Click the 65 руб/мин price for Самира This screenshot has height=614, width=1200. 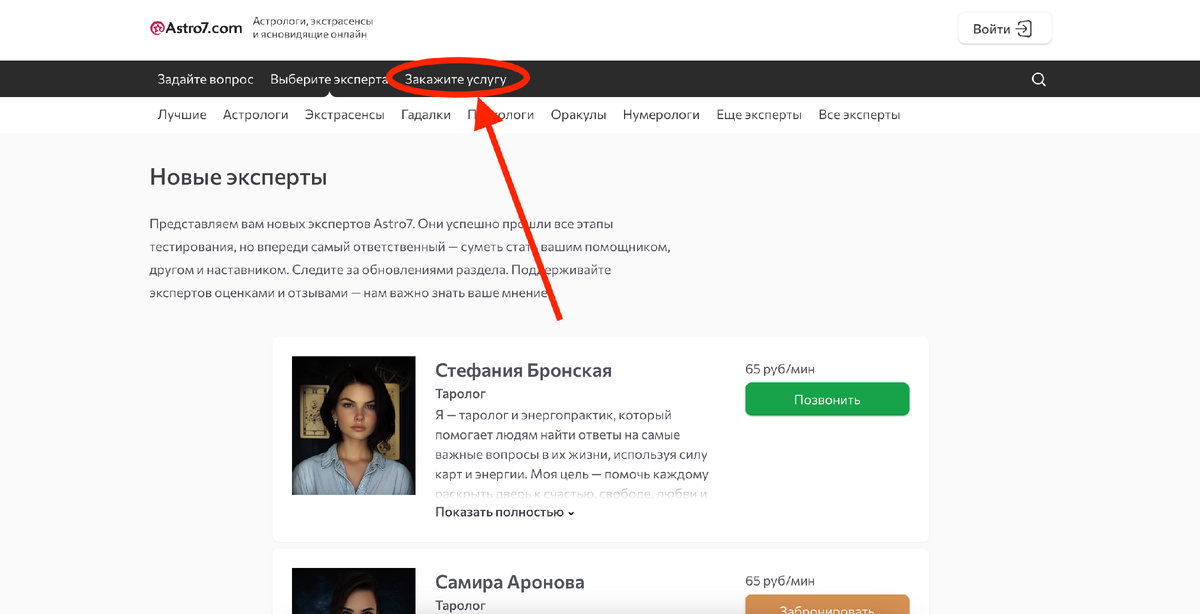780,580
